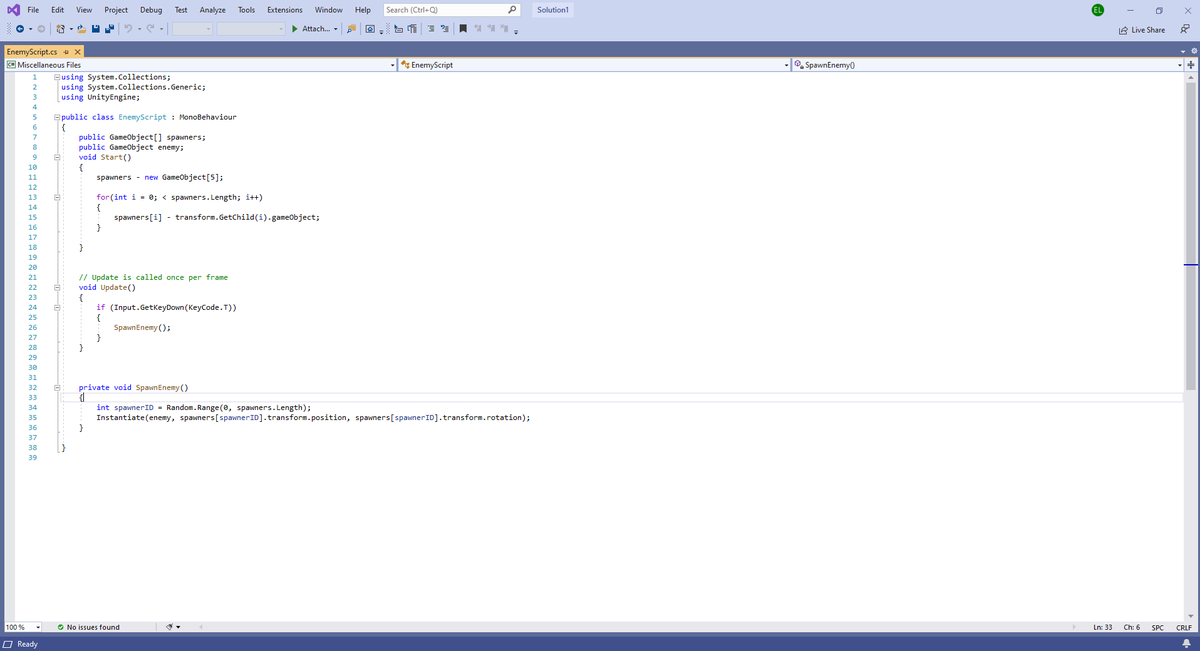Toggle a bookmark with the bookmark icon
Image resolution: width=1200 pixels, height=651 pixels.
[463, 29]
